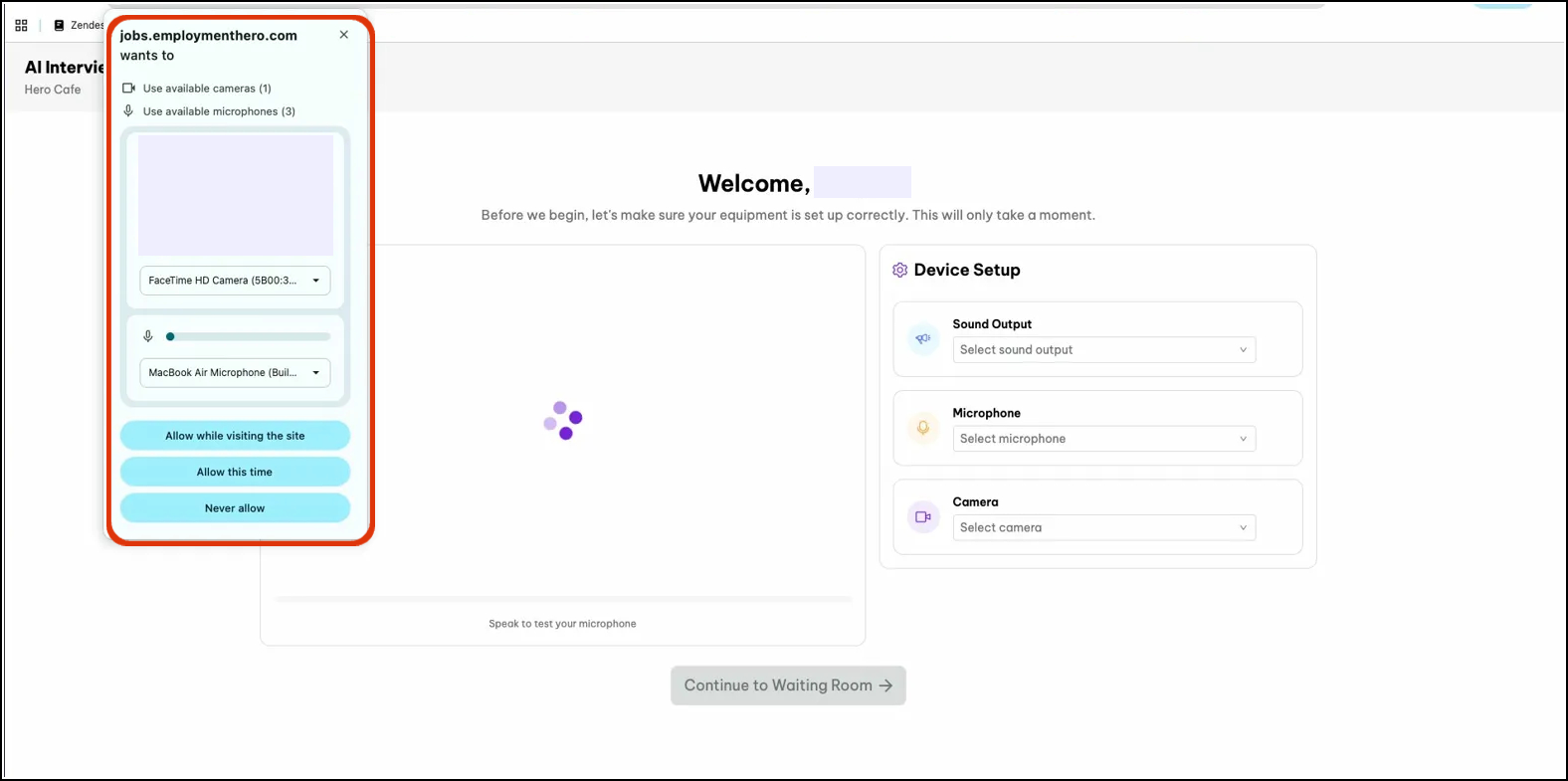Click the microphone icon beside "Use available microphones"
This screenshot has height=781, width=1568.
128,111
